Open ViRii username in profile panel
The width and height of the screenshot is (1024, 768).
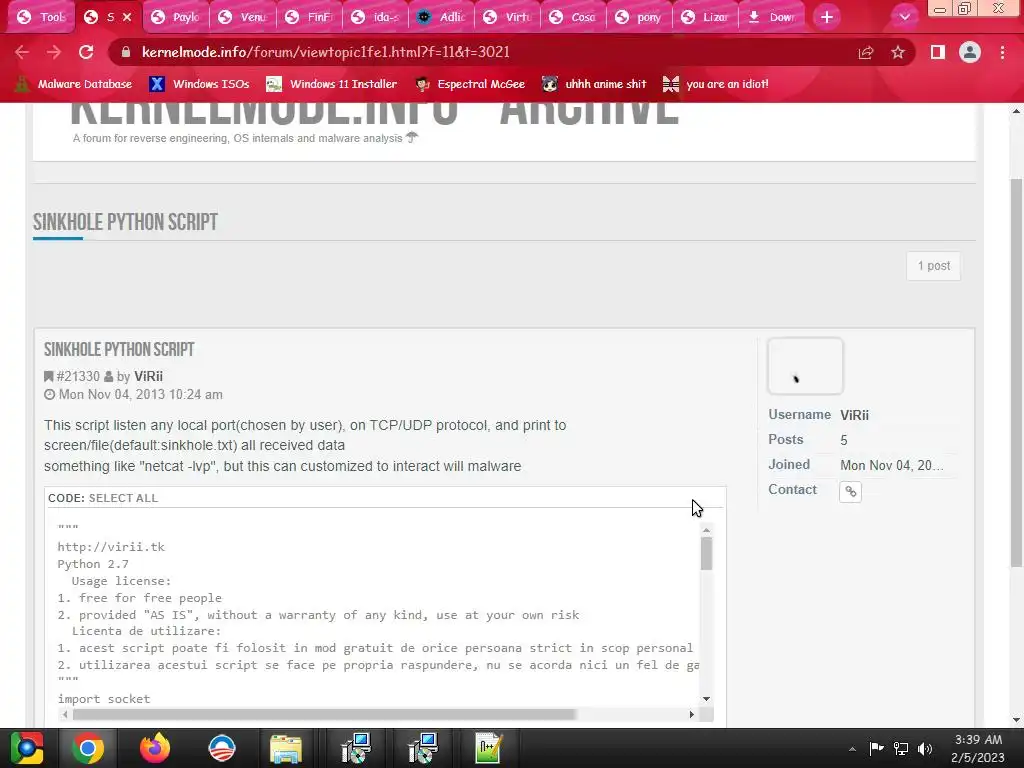854,415
